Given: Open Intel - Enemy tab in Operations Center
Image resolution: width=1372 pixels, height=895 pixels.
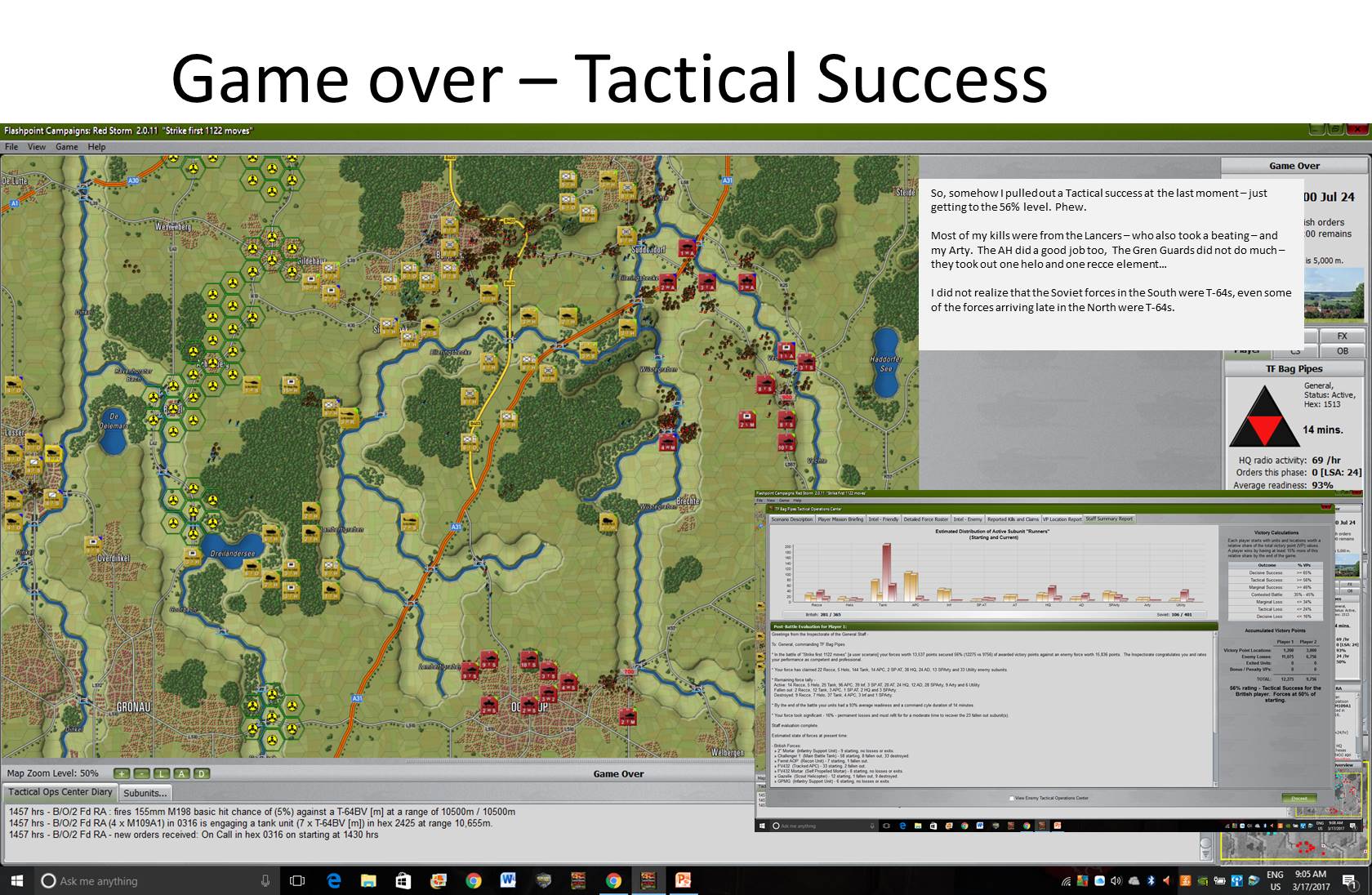Looking at the screenshot, I should coord(969,519).
